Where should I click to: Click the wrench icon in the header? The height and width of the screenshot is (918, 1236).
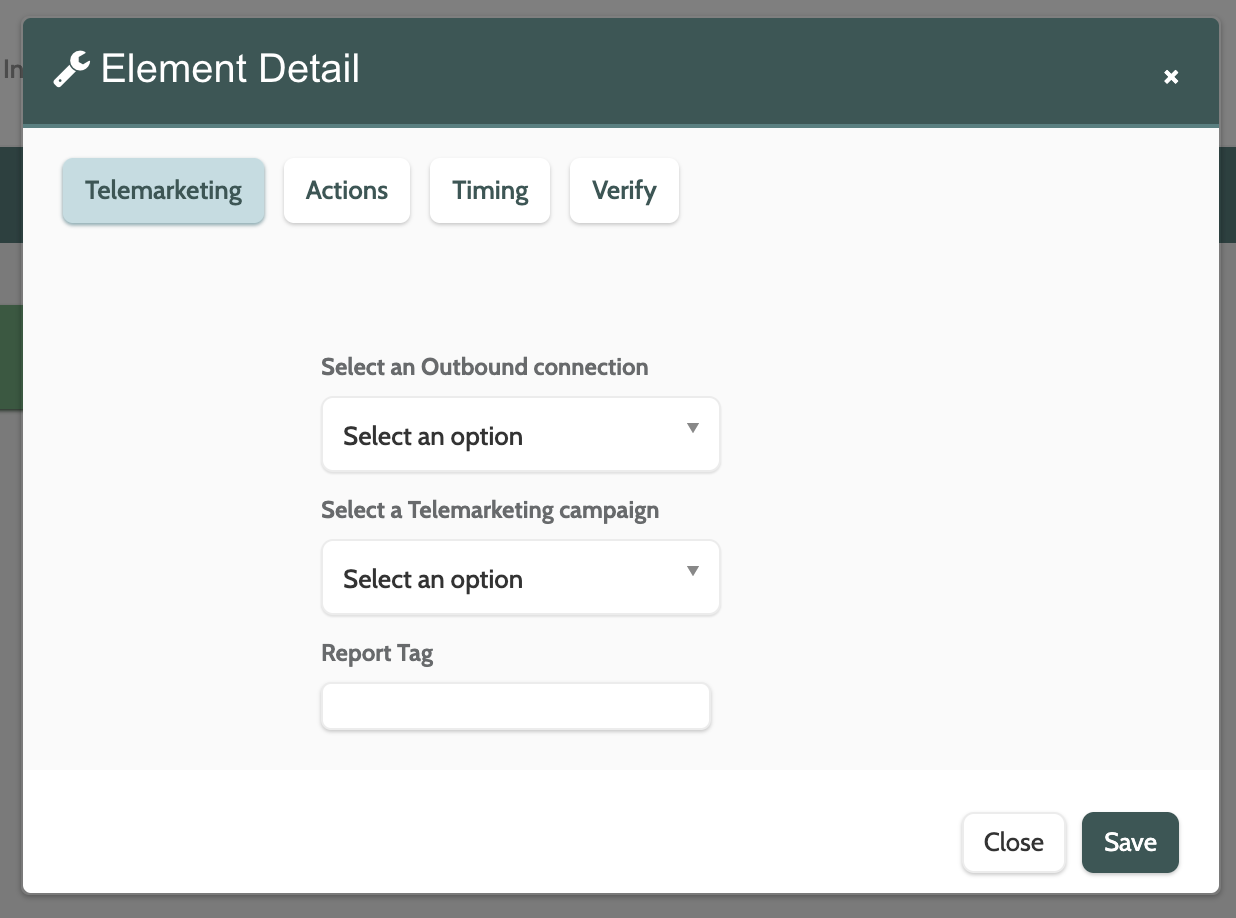click(71, 70)
